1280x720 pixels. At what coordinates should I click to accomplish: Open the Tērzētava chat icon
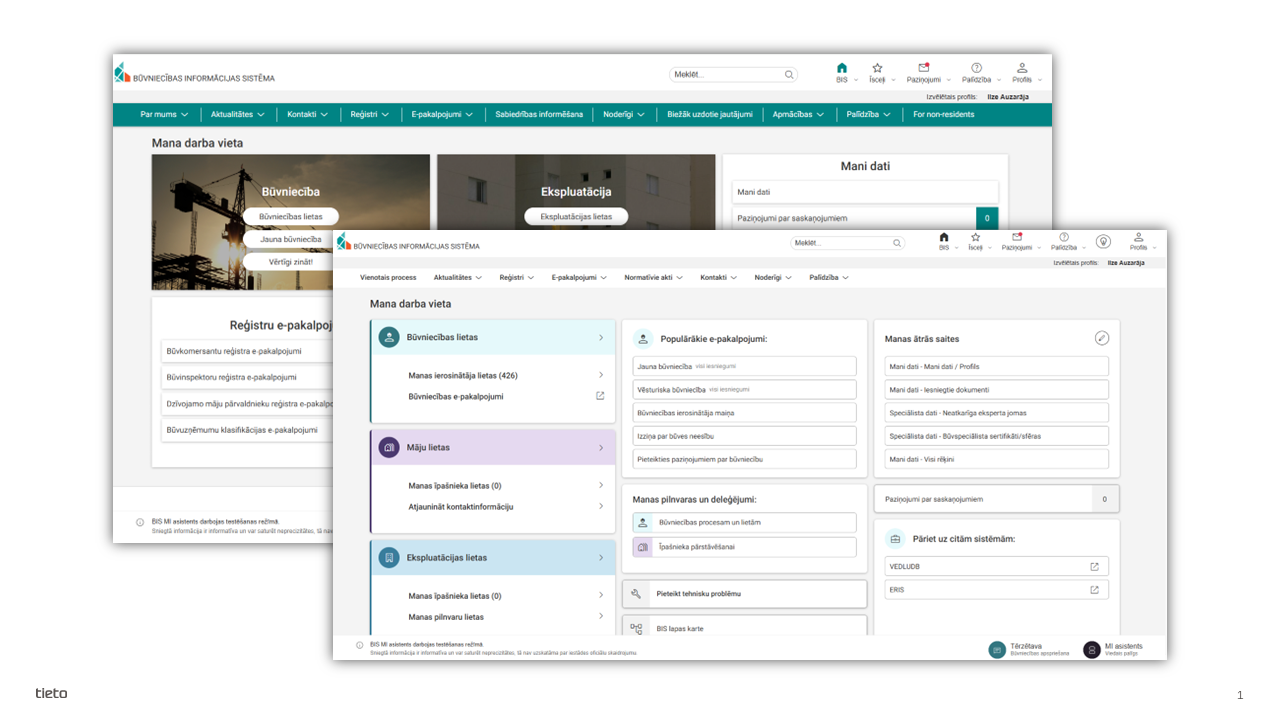(997, 649)
